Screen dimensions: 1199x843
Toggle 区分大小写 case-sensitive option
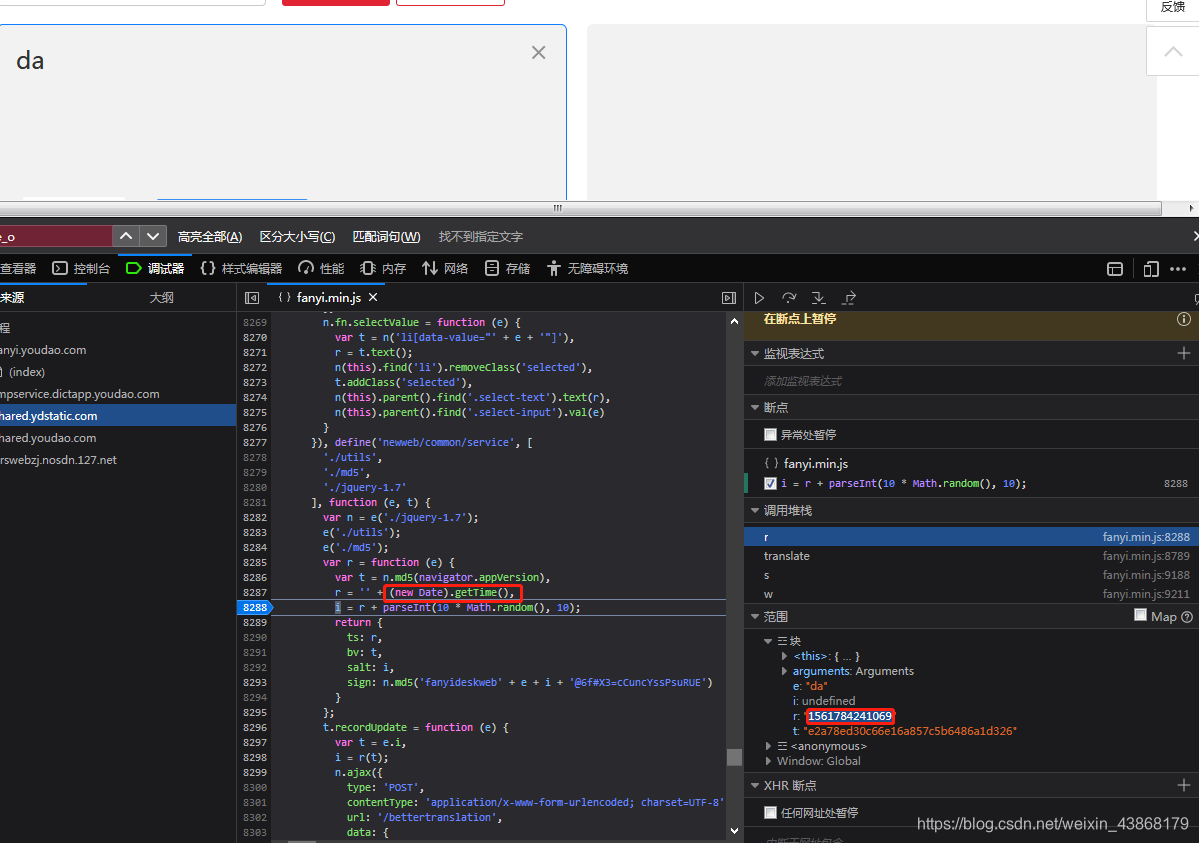297,237
